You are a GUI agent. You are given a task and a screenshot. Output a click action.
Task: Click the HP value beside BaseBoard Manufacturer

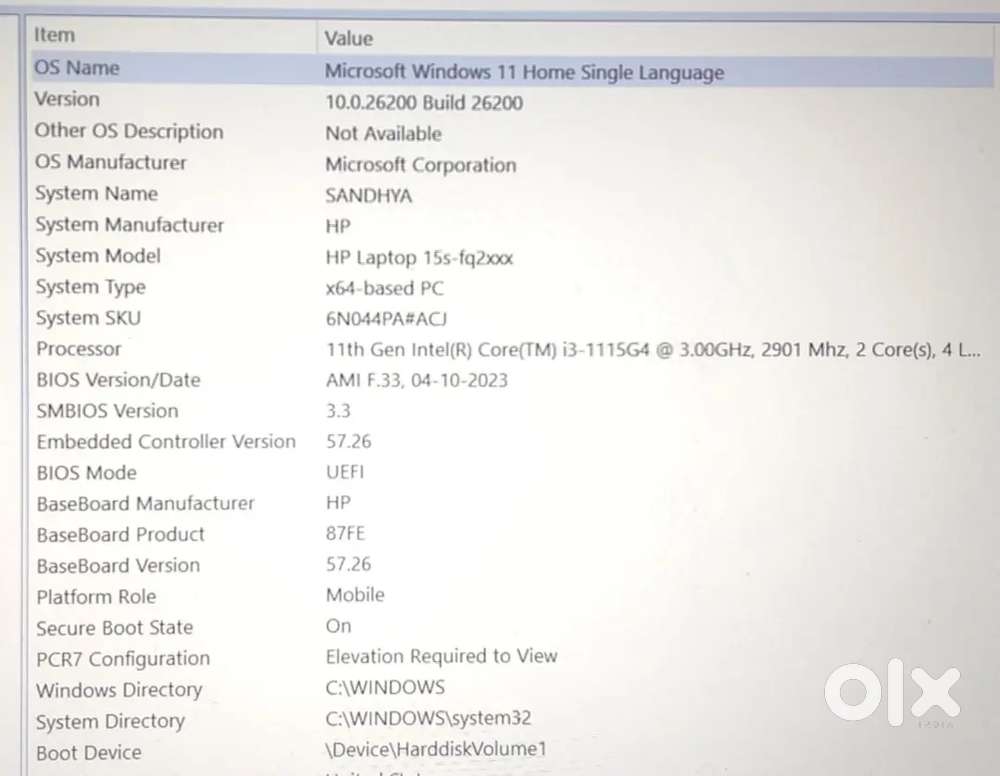pyautogui.click(x=338, y=502)
